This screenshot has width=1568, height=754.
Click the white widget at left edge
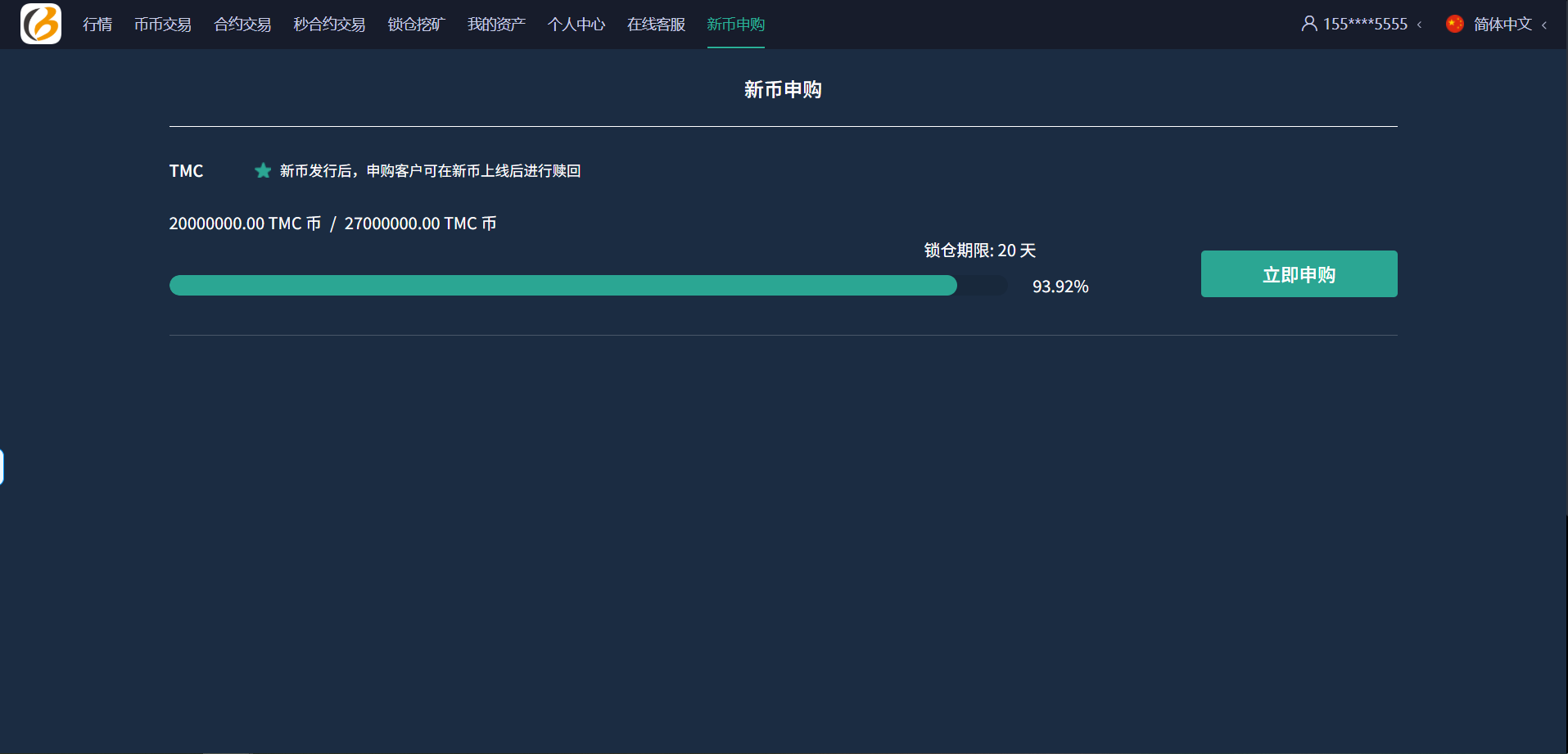(x=2, y=467)
